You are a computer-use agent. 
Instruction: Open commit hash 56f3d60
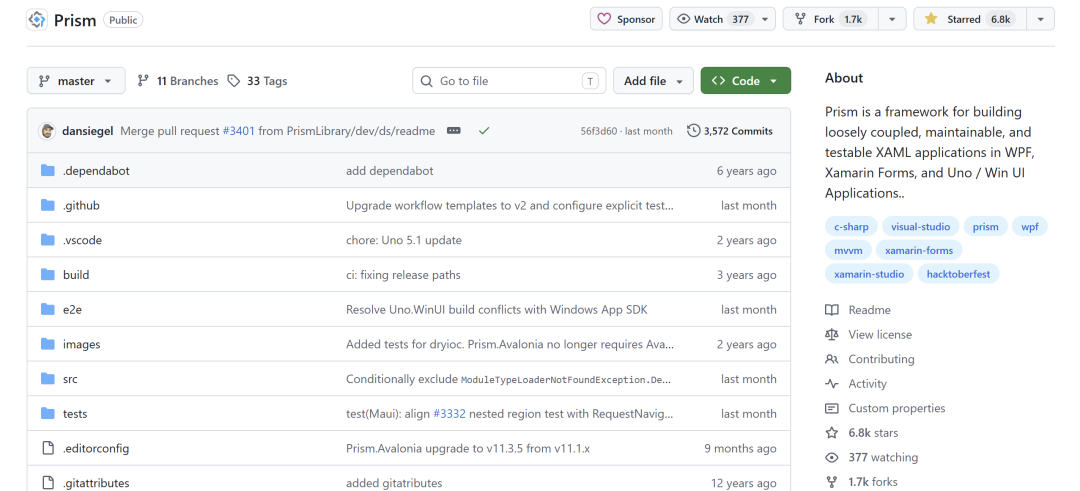599,131
